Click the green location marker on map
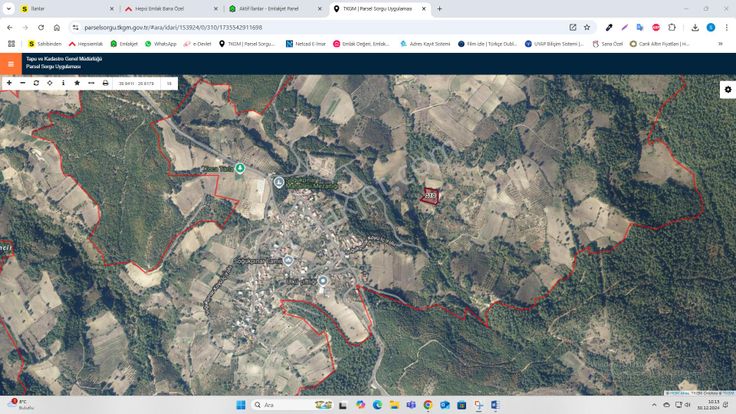736x414 pixels. 240,168
